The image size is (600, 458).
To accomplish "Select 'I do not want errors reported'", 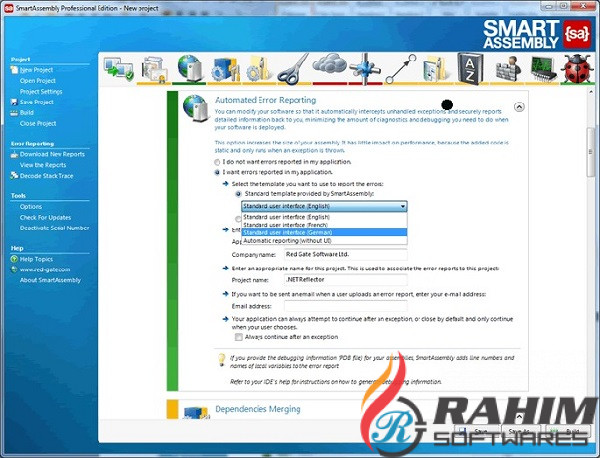I will (x=217, y=162).
